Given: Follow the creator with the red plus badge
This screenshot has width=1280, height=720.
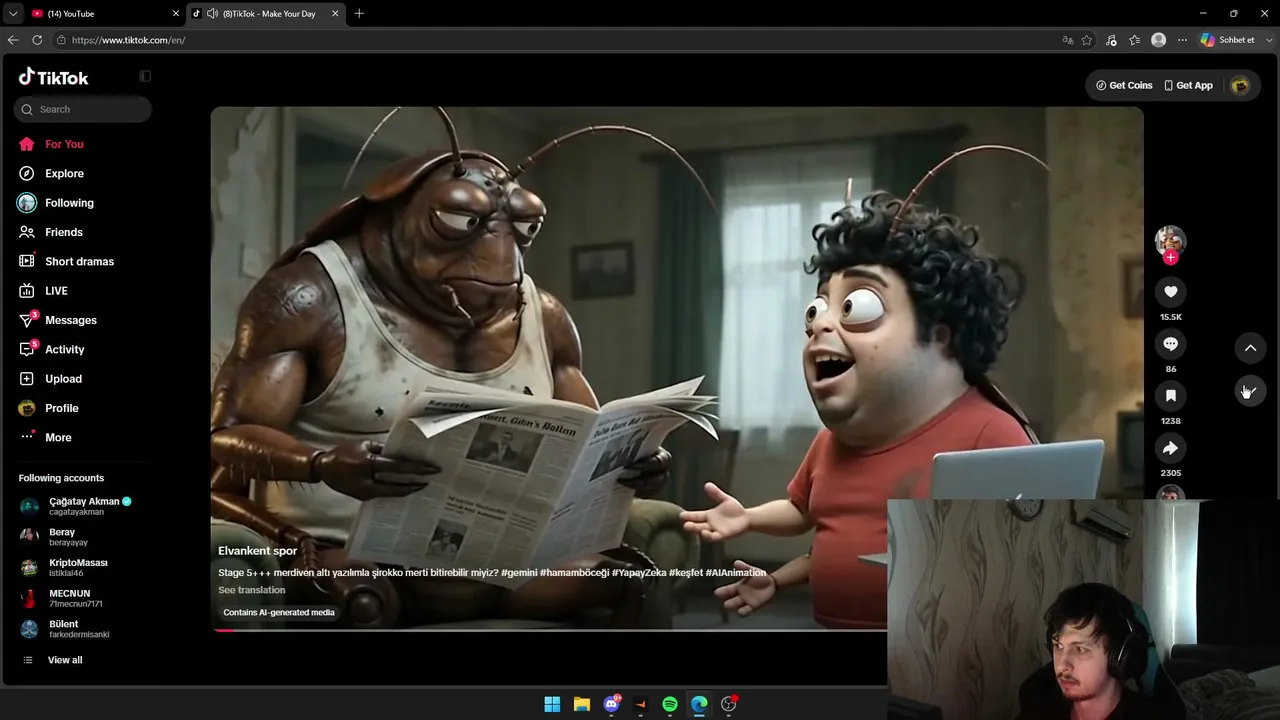Looking at the screenshot, I should point(1171,258).
